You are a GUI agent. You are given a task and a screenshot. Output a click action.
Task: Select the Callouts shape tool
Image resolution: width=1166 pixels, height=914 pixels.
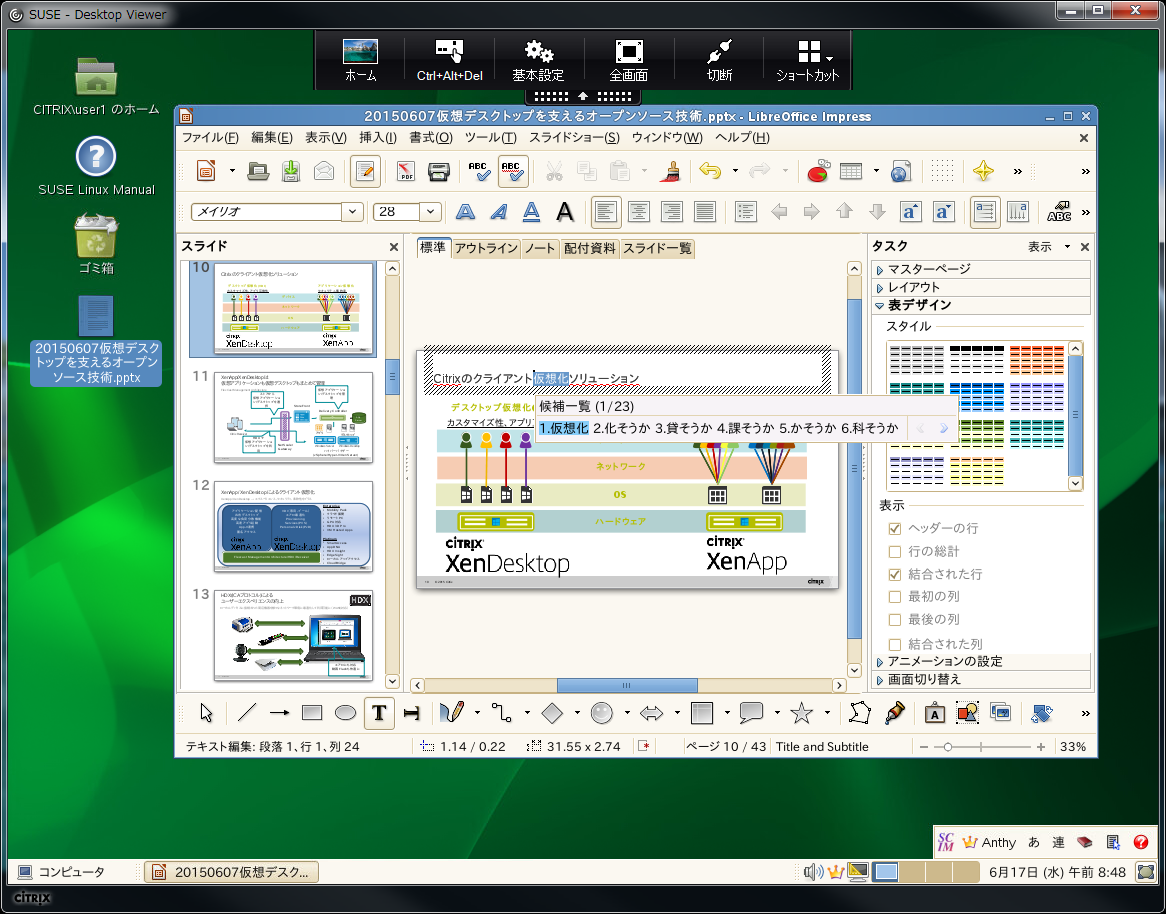pyautogui.click(x=751, y=713)
